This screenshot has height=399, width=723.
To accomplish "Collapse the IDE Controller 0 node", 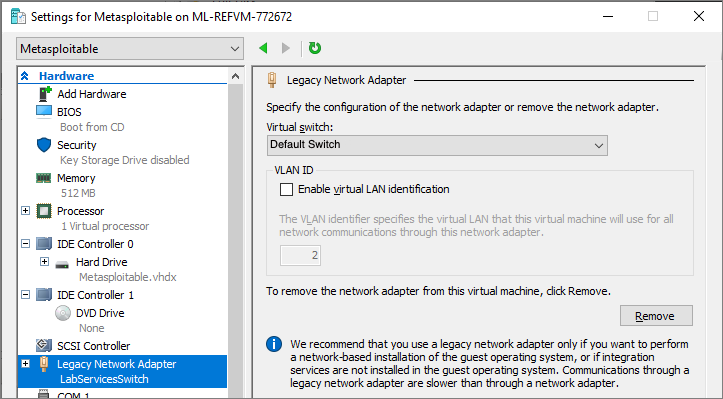I will (x=26, y=244).
